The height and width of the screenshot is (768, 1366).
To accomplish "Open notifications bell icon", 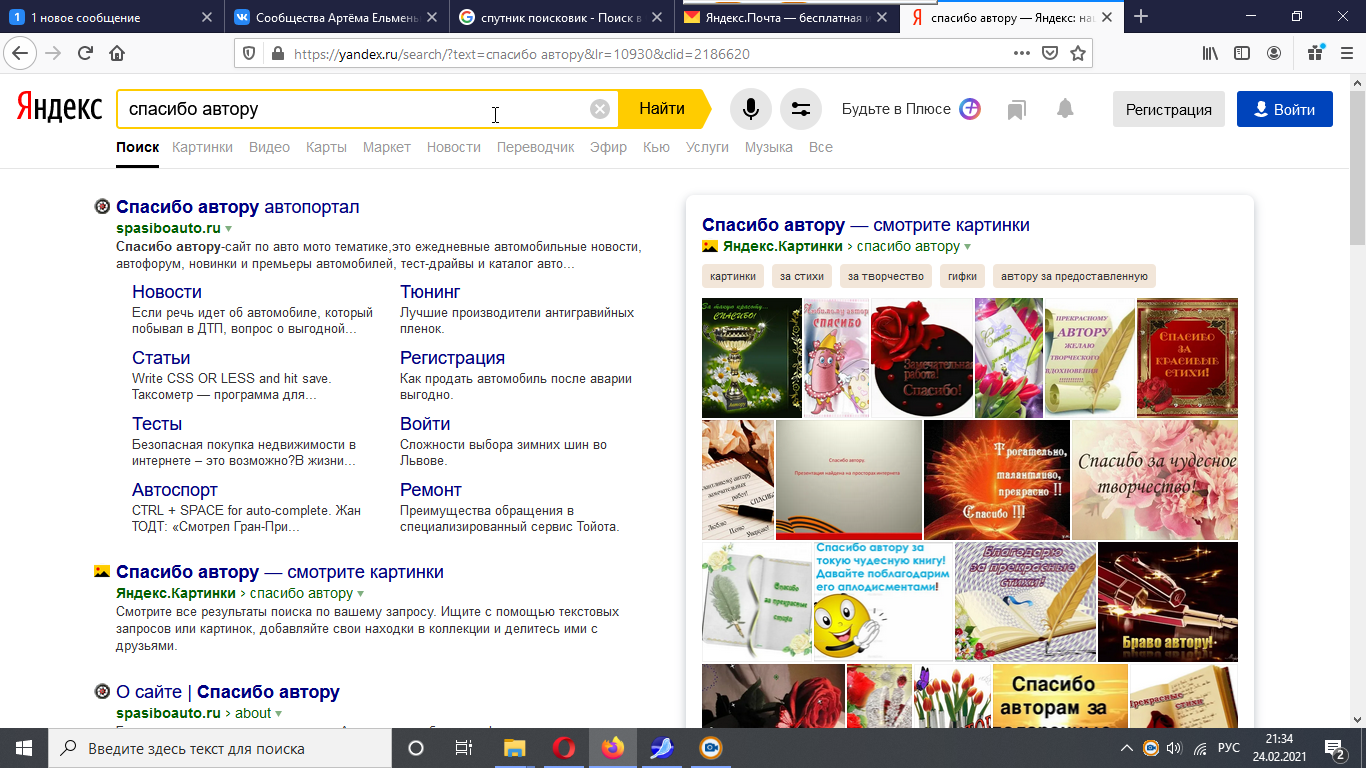I will [1065, 109].
